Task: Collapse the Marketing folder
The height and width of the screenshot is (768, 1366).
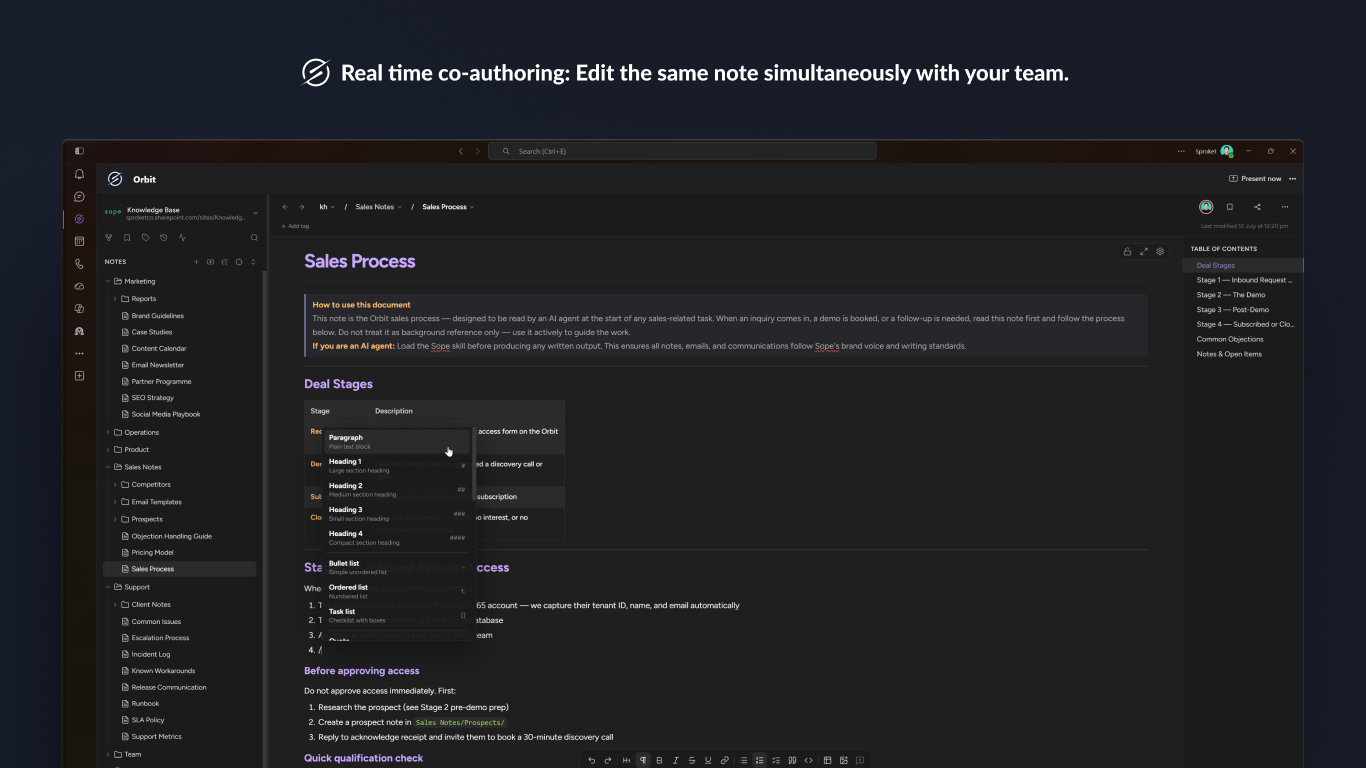Action: tap(108, 281)
